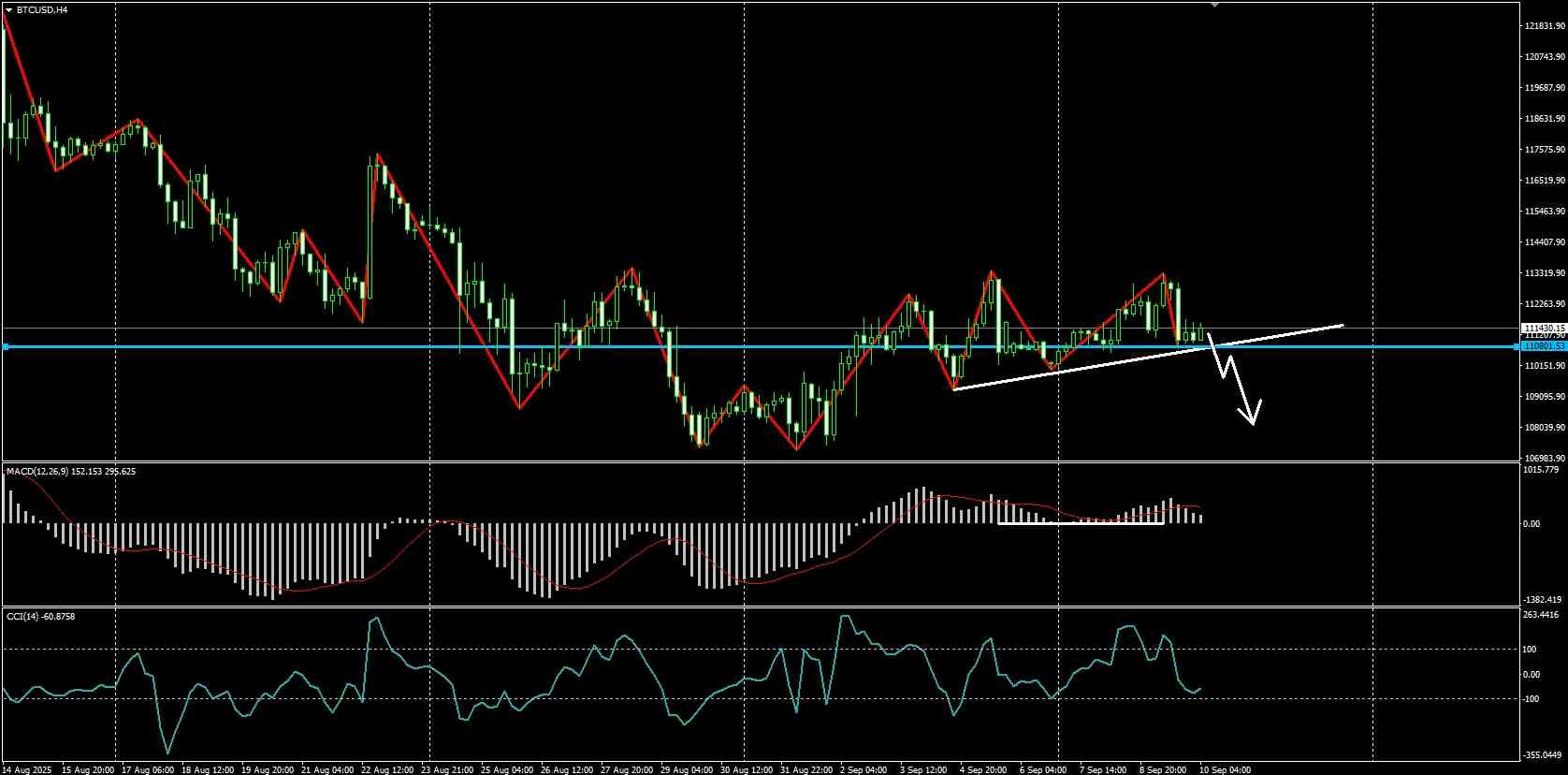Click the 118631.90 price axis label

coord(1545,119)
